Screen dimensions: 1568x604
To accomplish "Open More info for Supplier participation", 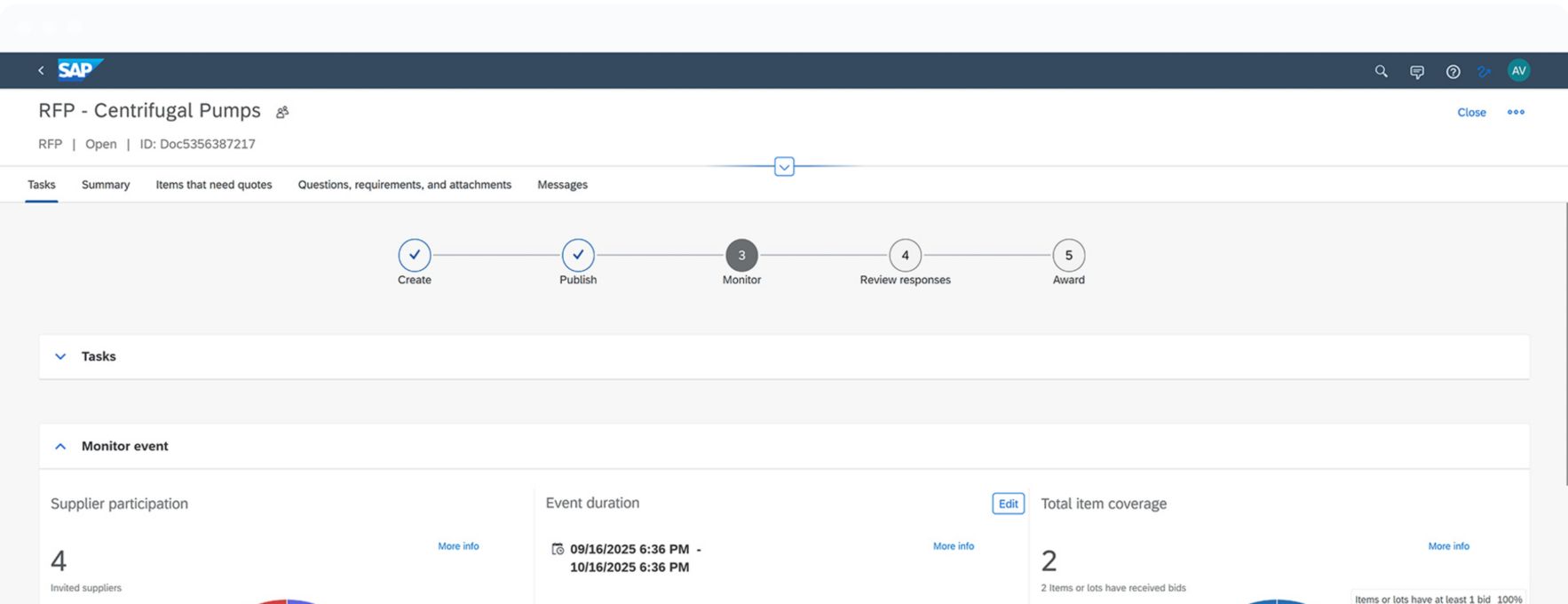I will coord(458,546).
